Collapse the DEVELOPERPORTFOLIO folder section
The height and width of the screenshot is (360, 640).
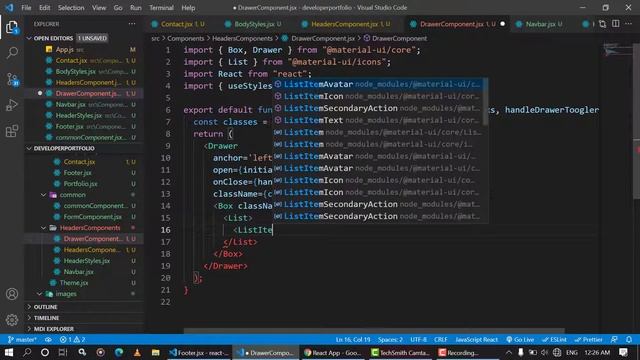[x=64, y=148]
